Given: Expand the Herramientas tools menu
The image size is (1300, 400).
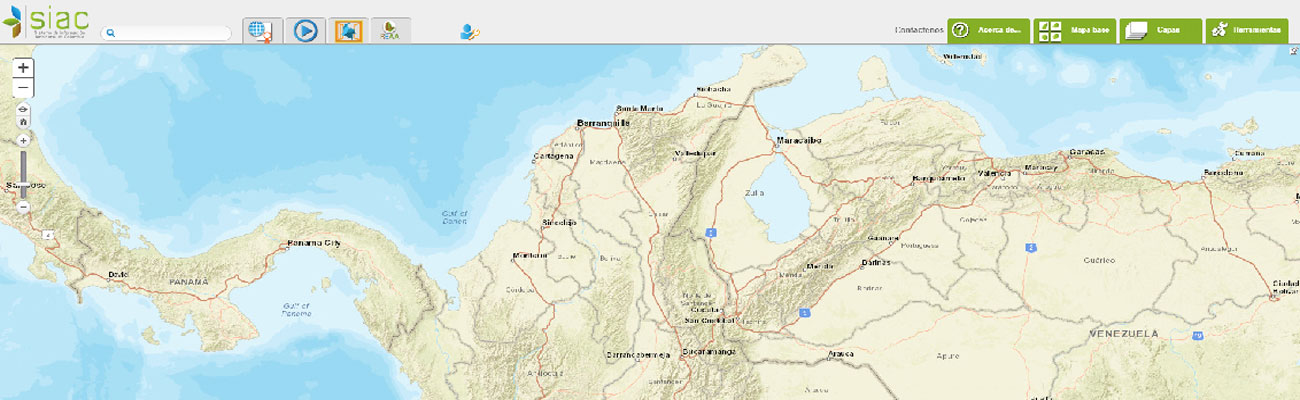Looking at the screenshot, I should [x=1246, y=30].
